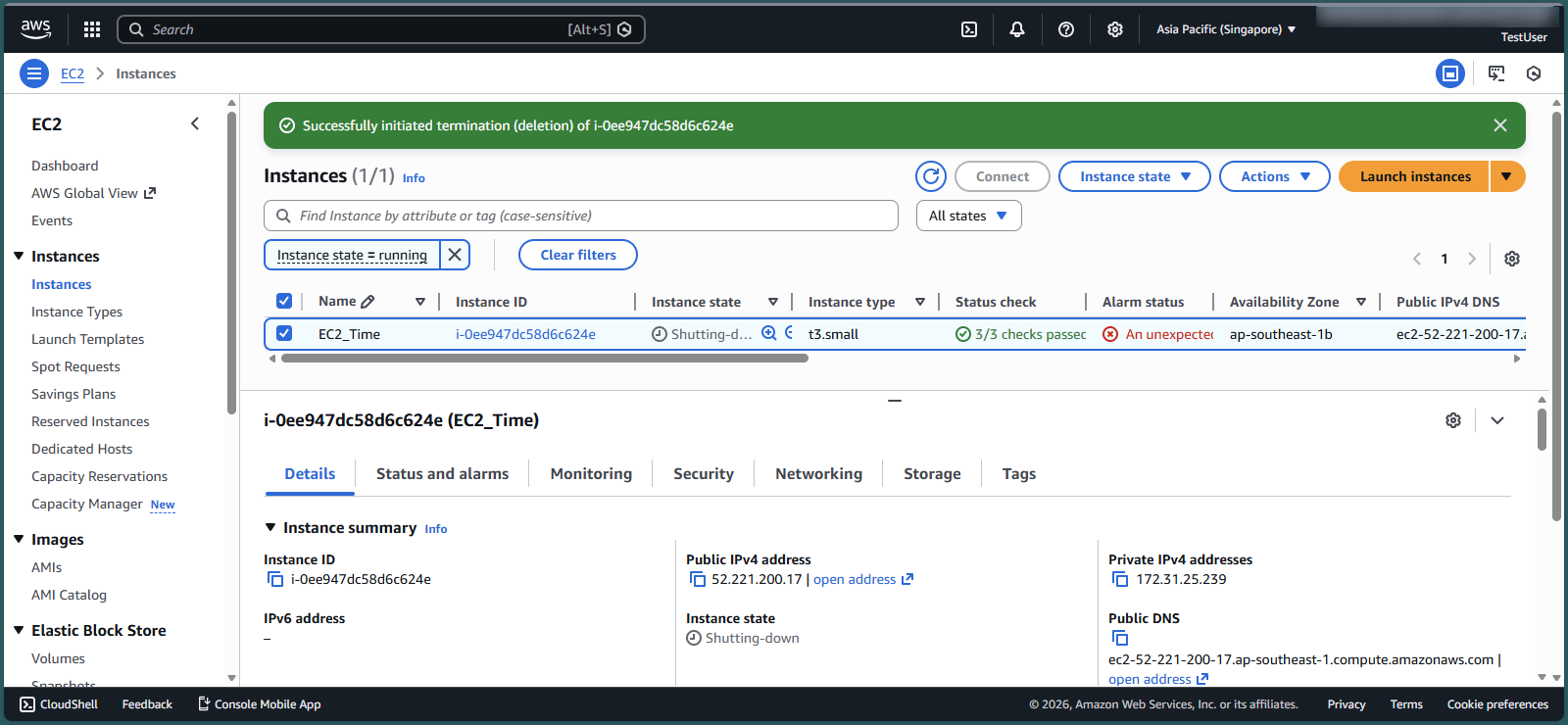1568x725 pixels.
Task: Remove the Instance state = running filter
Action: click(455, 255)
